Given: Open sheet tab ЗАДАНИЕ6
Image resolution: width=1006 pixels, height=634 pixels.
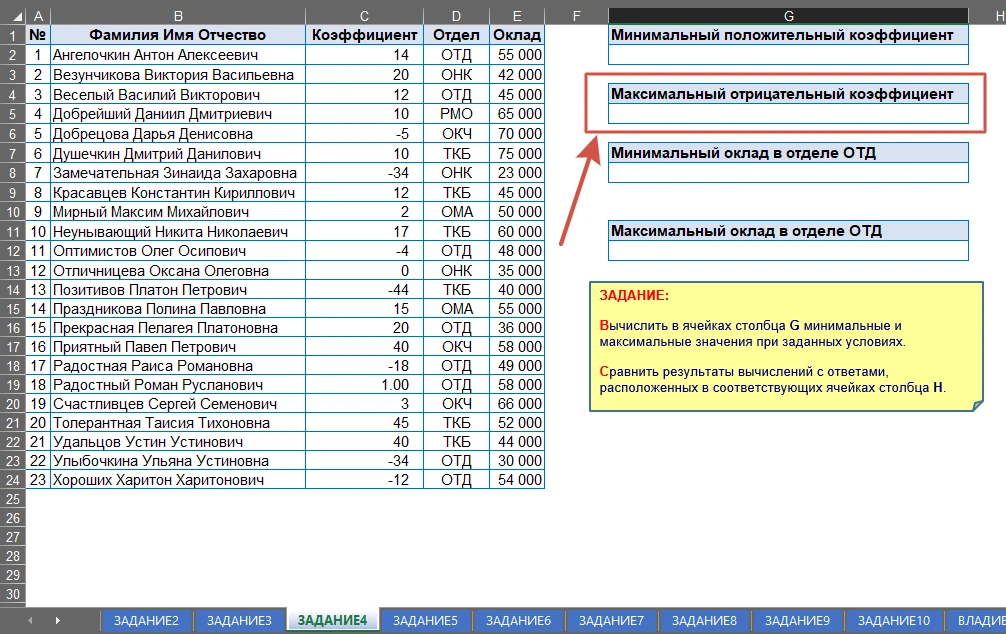Looking at the screenshot, I should [x=518, y=621].
